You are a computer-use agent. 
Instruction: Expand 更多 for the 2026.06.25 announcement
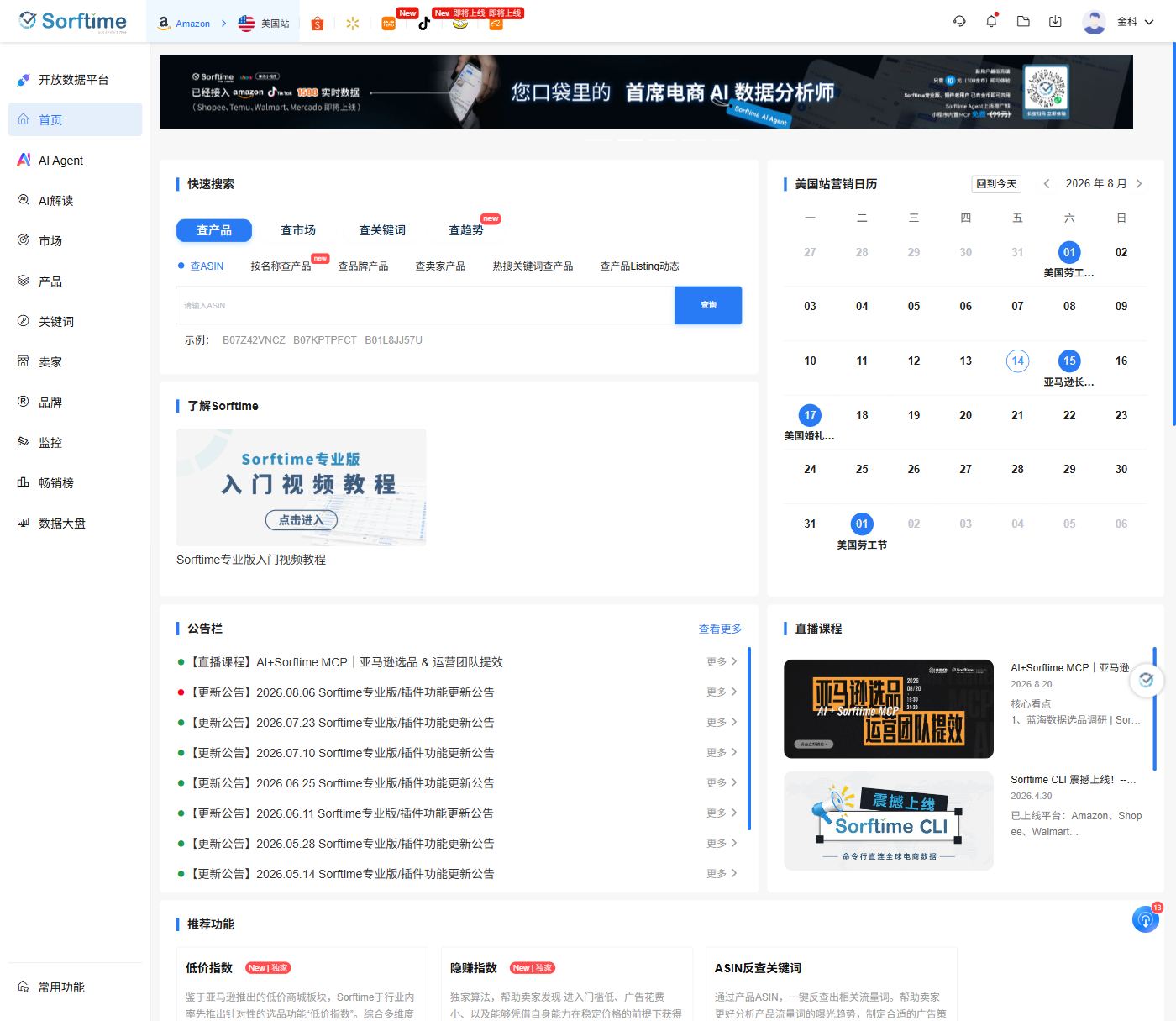point(722,782)
